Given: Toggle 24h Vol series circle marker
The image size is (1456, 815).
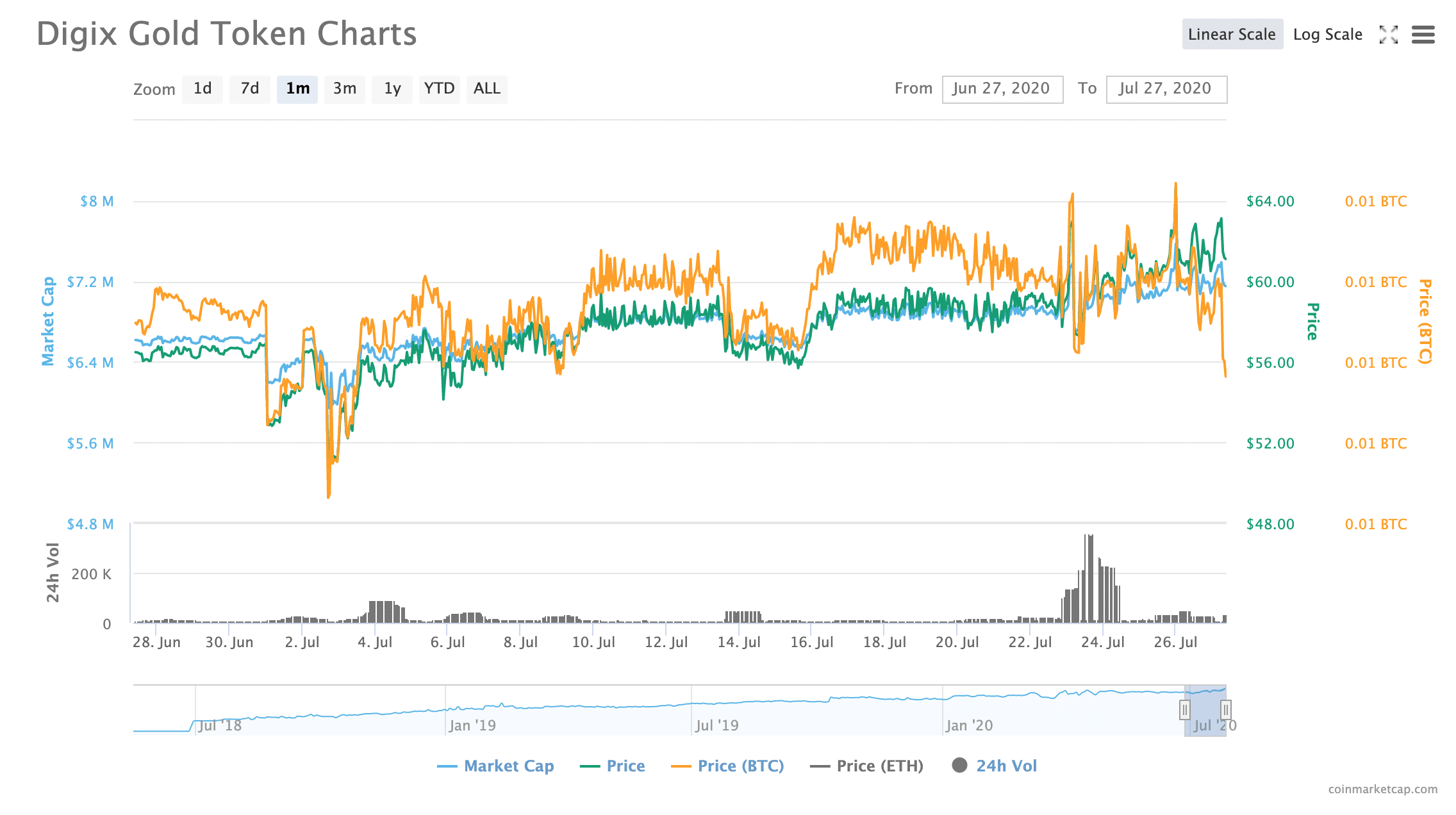Looking at the screenshot, I should (x=959, y=765).
